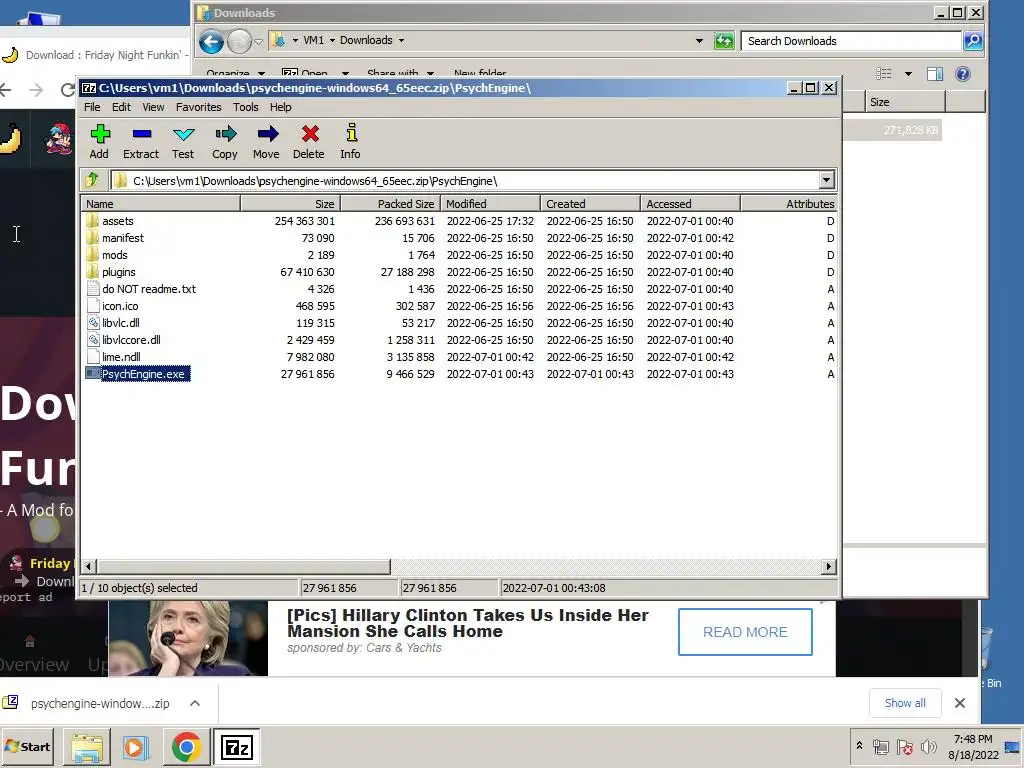Click the horizontal scrollbar thumb in 7-Zip
1024x768 pixels.
[244, 566]
